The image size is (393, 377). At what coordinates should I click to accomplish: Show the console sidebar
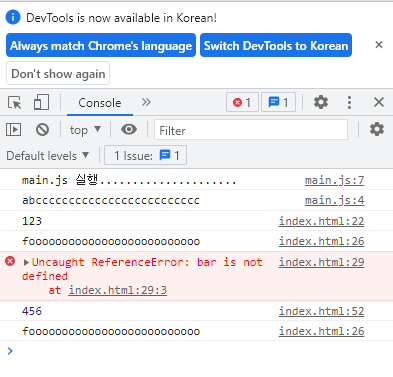point(14,129)
